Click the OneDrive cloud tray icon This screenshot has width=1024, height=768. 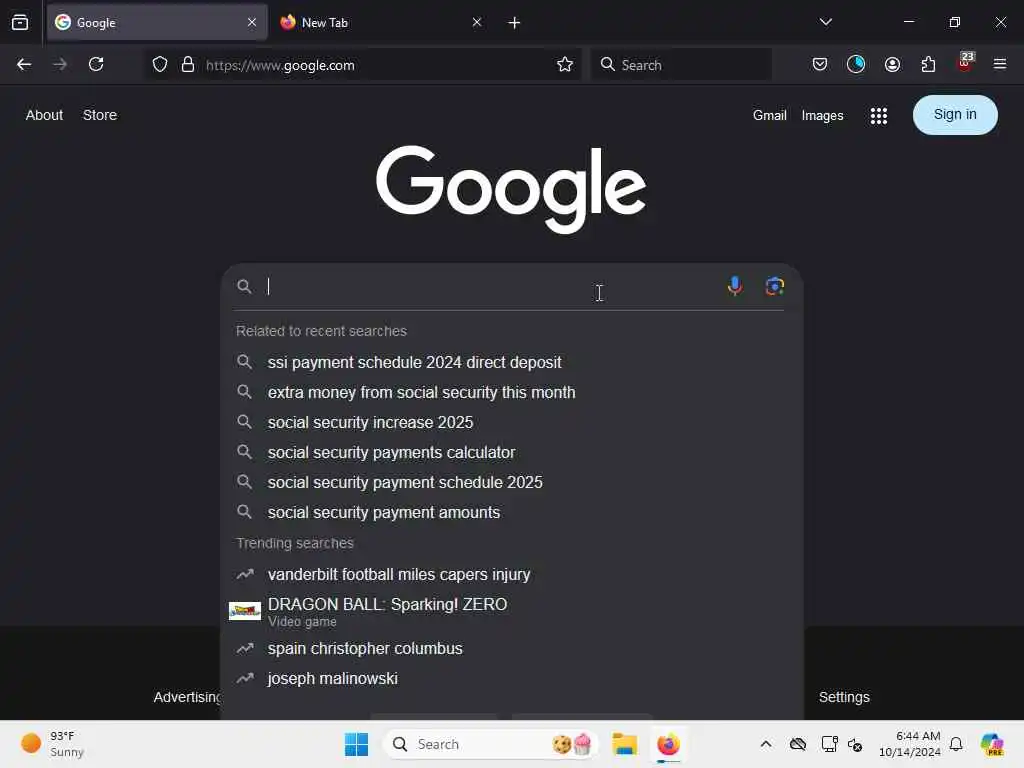[797, 744]
